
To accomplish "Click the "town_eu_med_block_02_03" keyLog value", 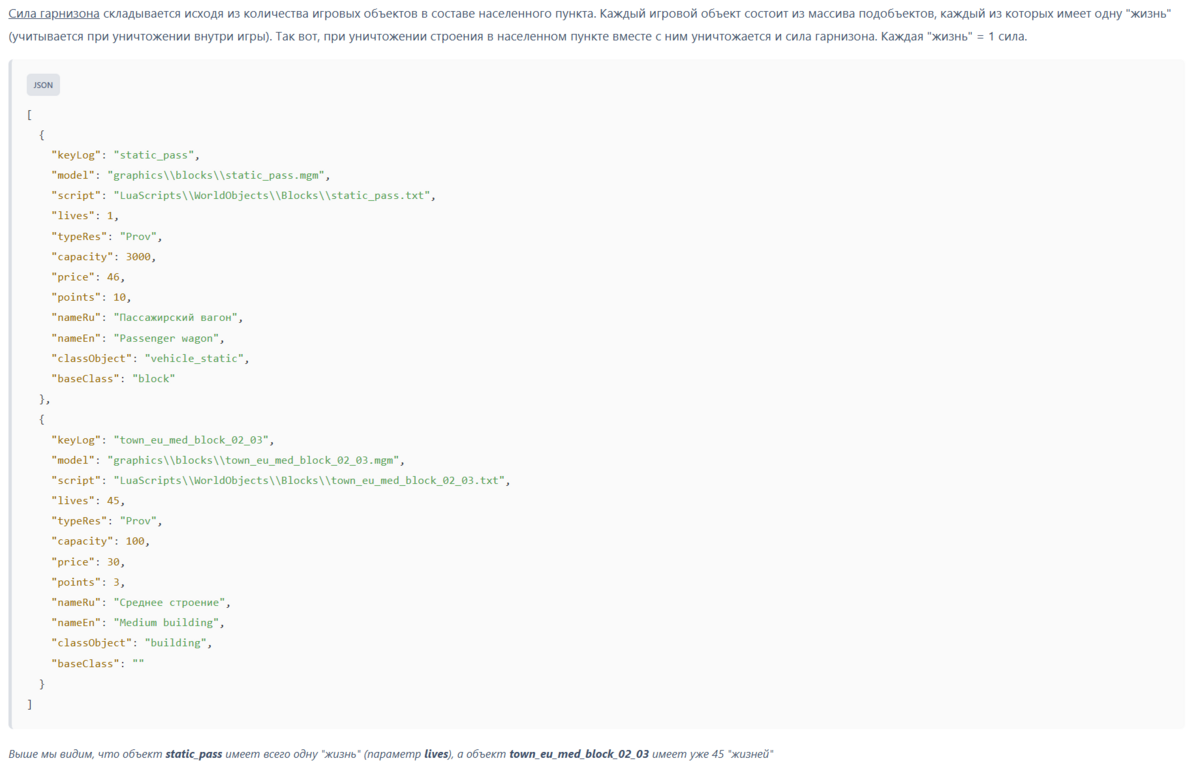I will click(x=194, y=440).
